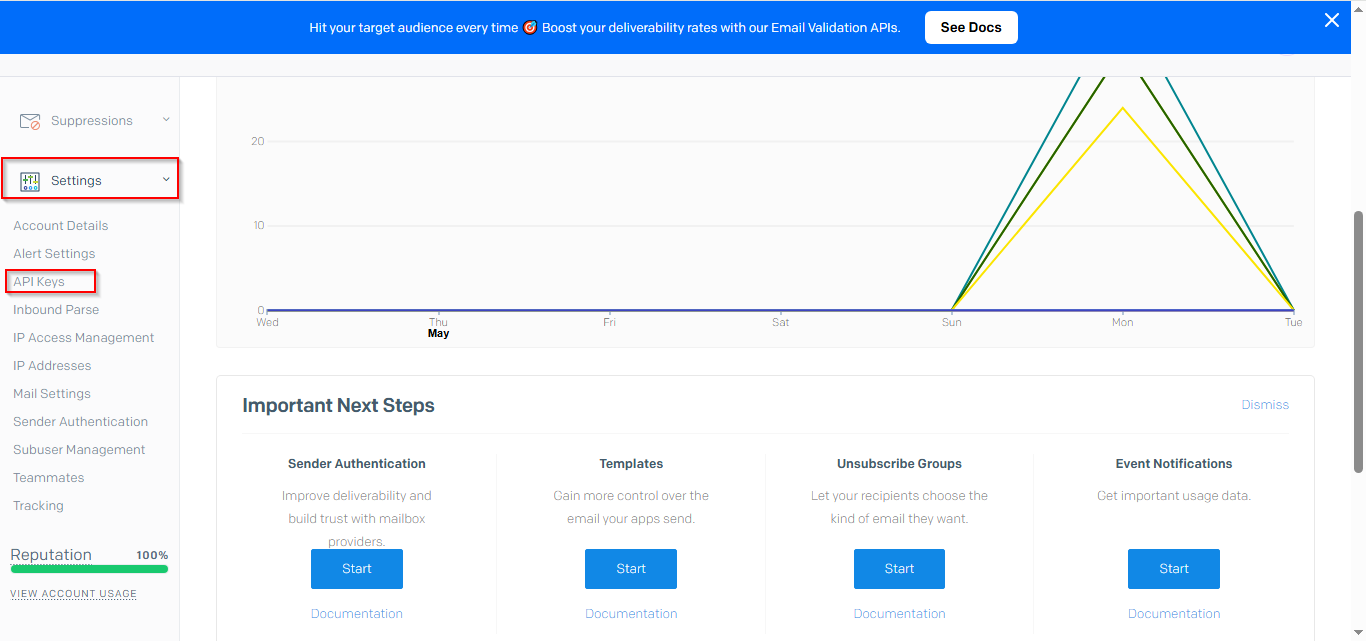This screenshot has height=641, width=1366.
Task: Click the Sender Authentication card heading
Action: [x=357, y=464]
